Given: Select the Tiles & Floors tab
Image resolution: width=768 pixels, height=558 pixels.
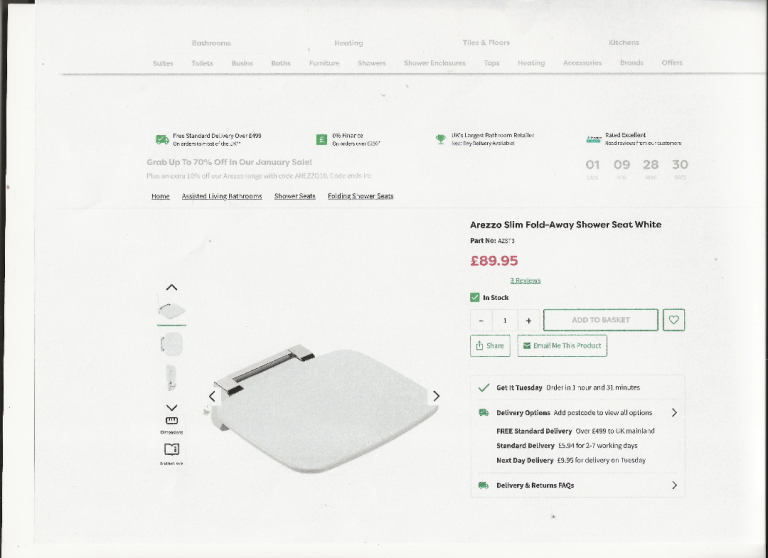Looking at the screenshot, I should point(486,43).
